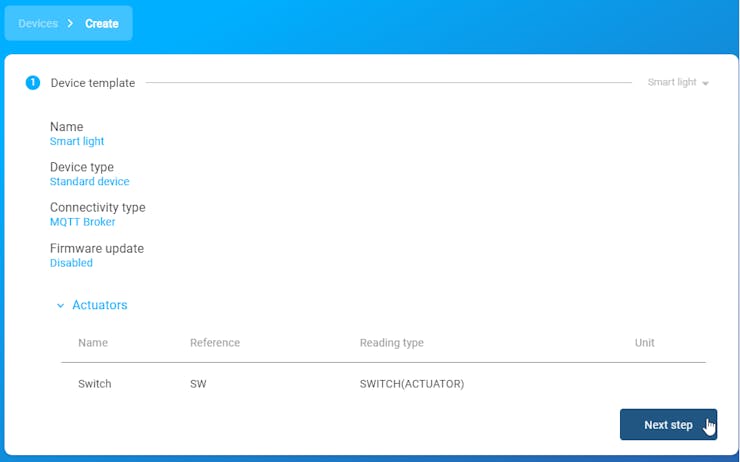The height and width of the screenshot is (462, 740).
Task: Select the Switch actuator name cell
Action: click(95, 384)
